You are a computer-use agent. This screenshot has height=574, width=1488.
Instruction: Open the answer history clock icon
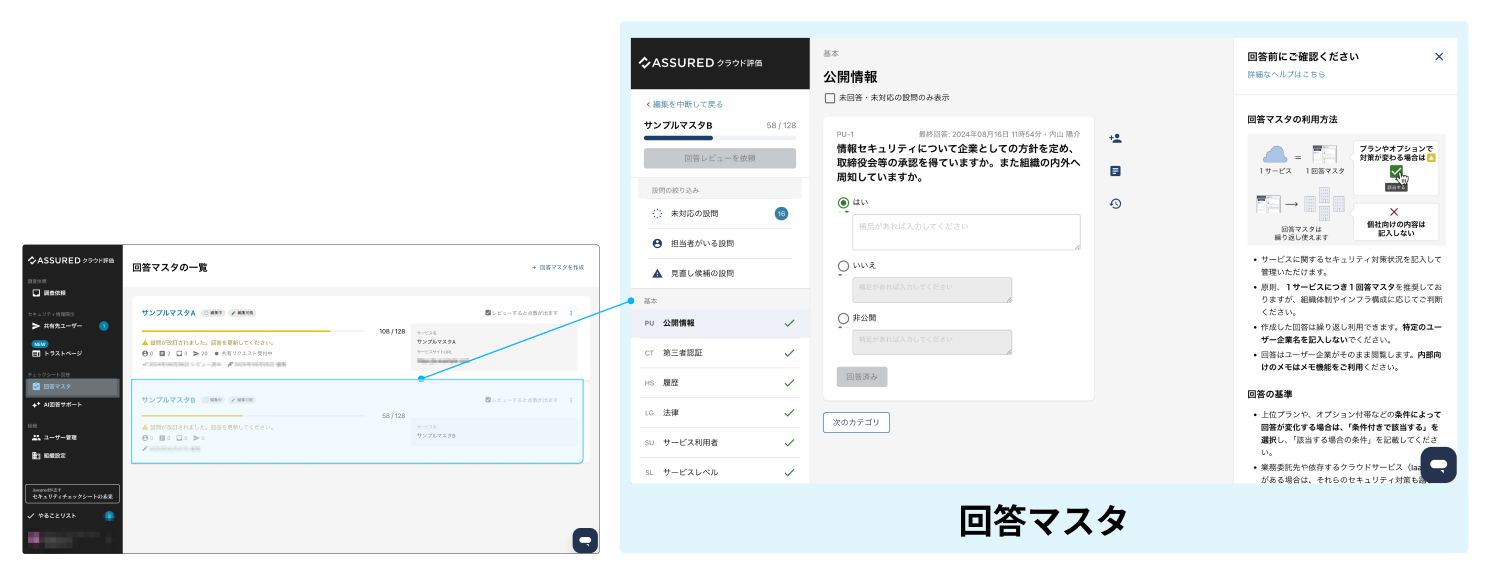tap(1115, 204)
